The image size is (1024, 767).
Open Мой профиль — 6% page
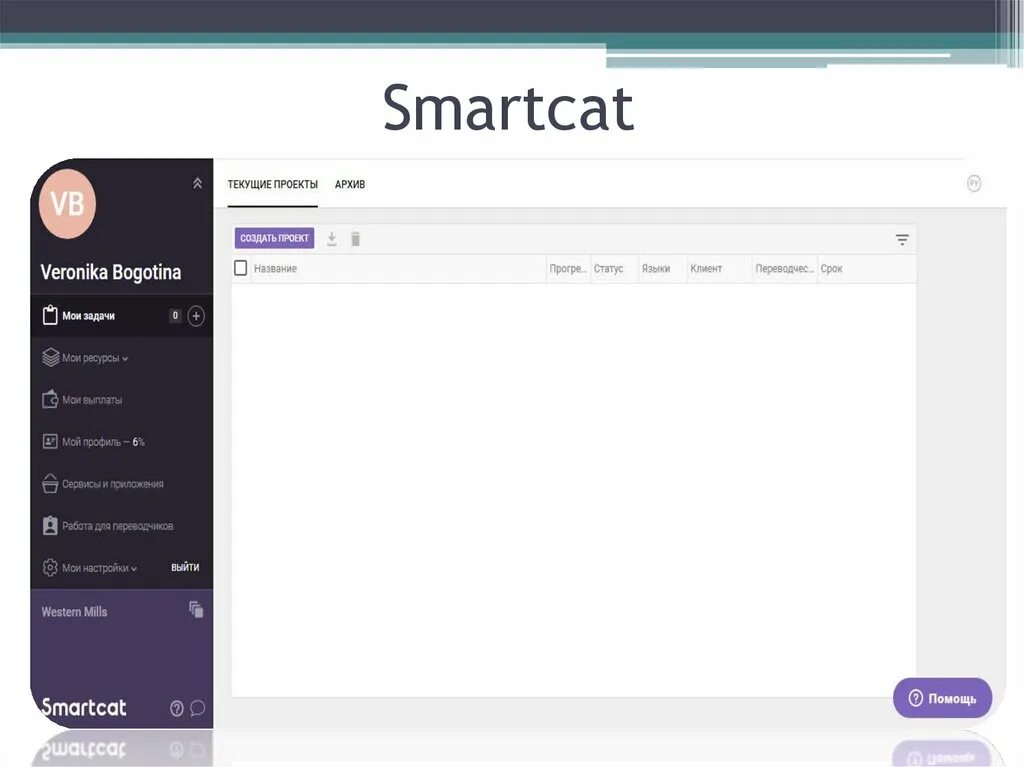103,442
